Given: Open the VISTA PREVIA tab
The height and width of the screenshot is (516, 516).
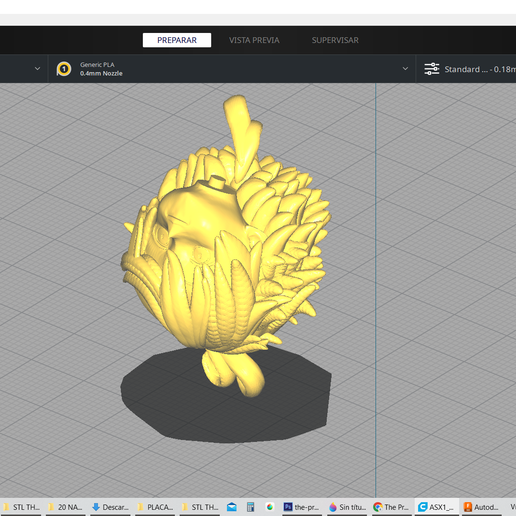Looking at the screenshot, I should [254, 40].
